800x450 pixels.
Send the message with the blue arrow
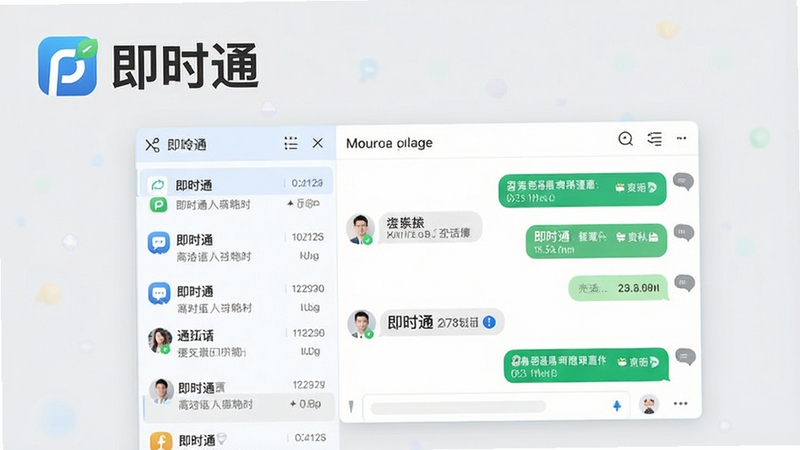(617, 406)
